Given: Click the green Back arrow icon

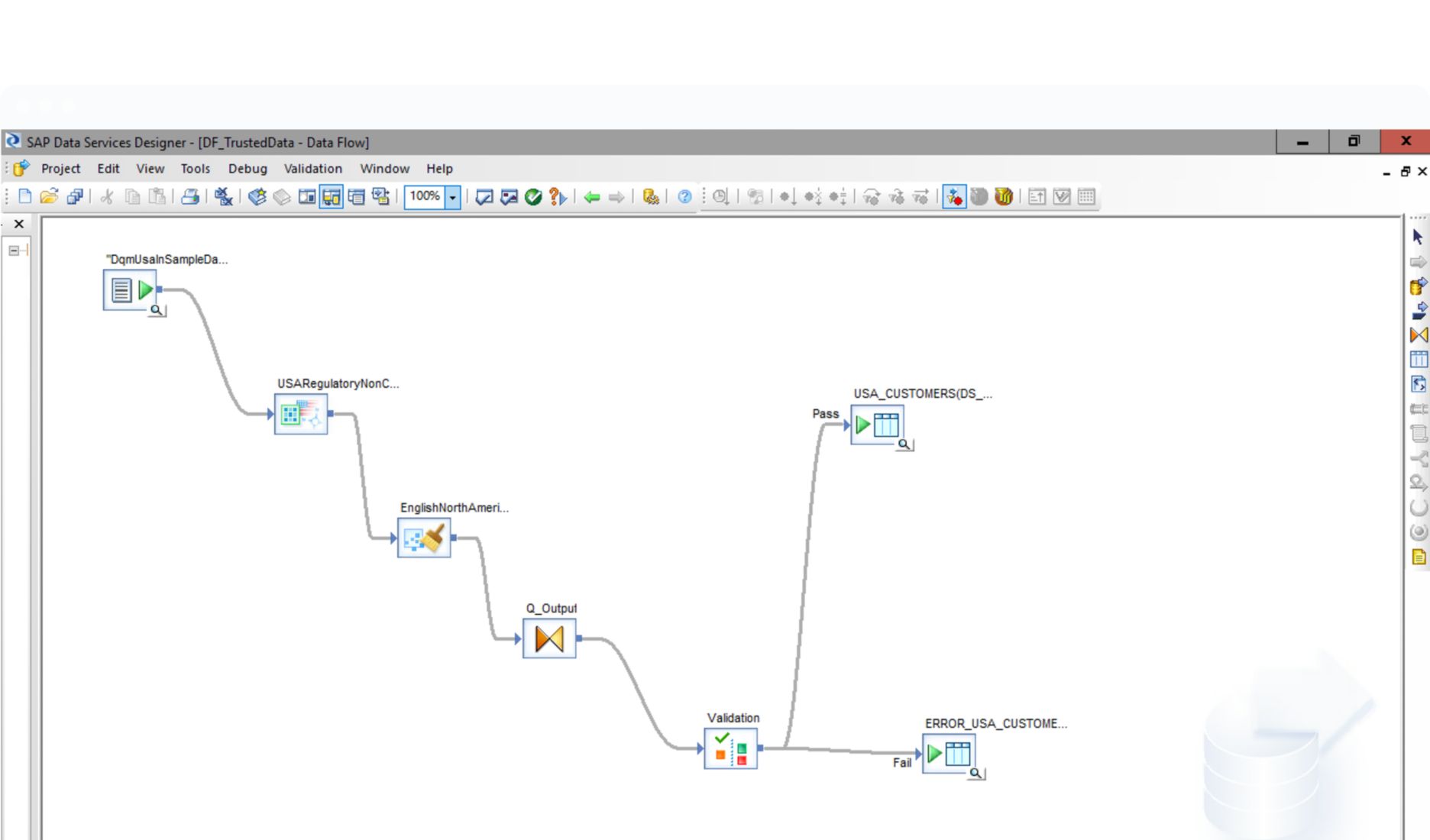Looking at the screenshot, I should click(x=591, y=197).
